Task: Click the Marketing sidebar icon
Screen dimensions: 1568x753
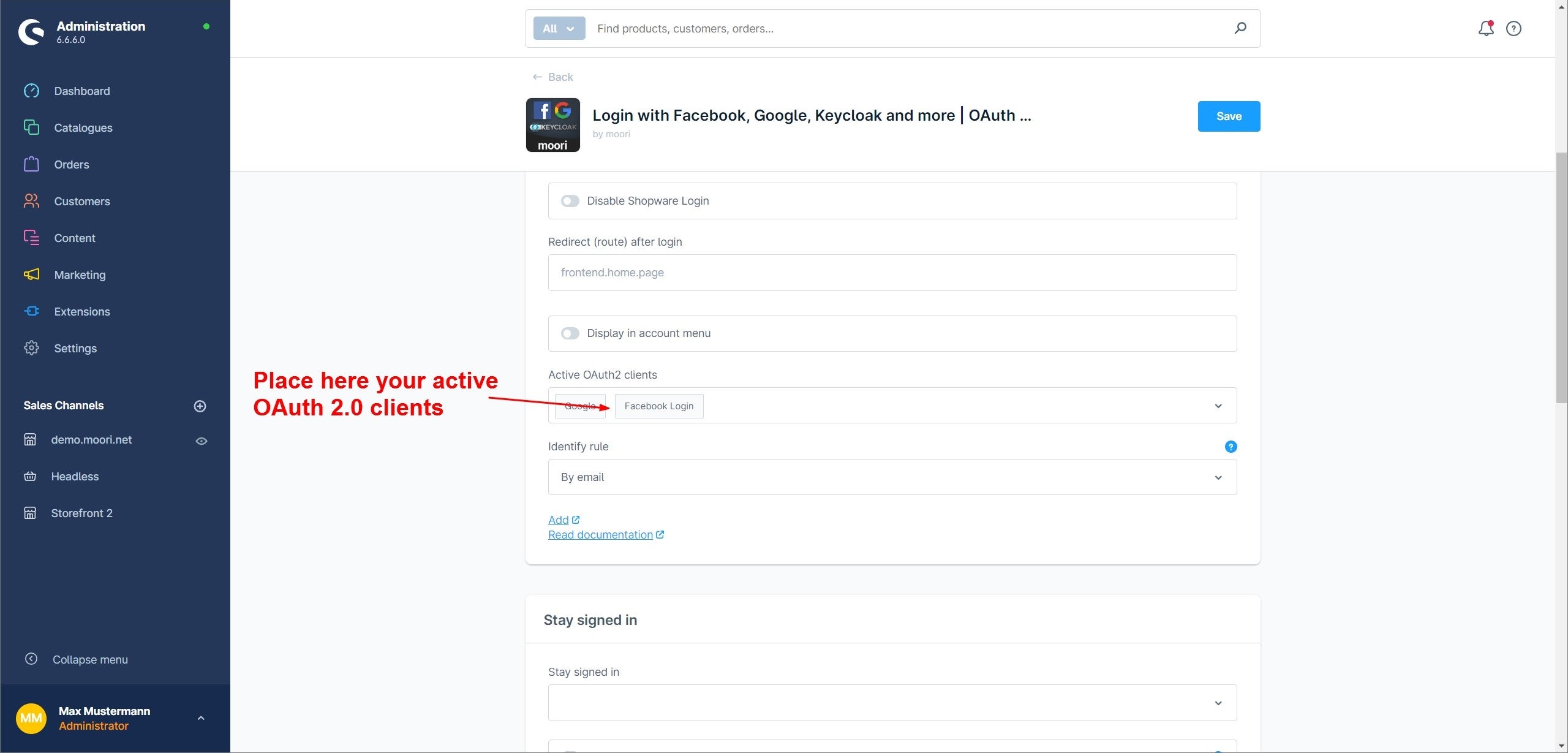Action: click(x=31, y=274)
